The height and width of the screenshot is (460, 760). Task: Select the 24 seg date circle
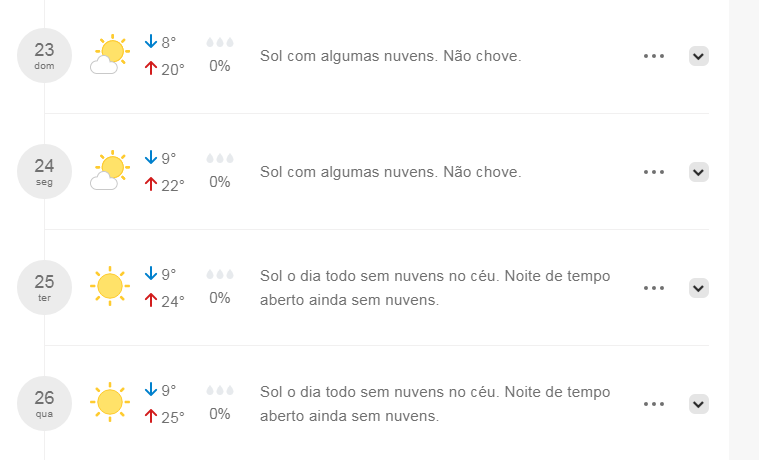pos(45,171)
